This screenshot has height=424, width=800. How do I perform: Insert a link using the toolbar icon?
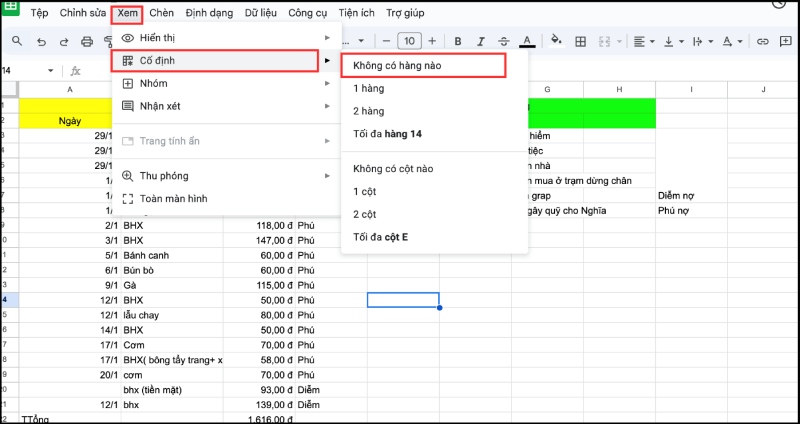tap(762, 41)
